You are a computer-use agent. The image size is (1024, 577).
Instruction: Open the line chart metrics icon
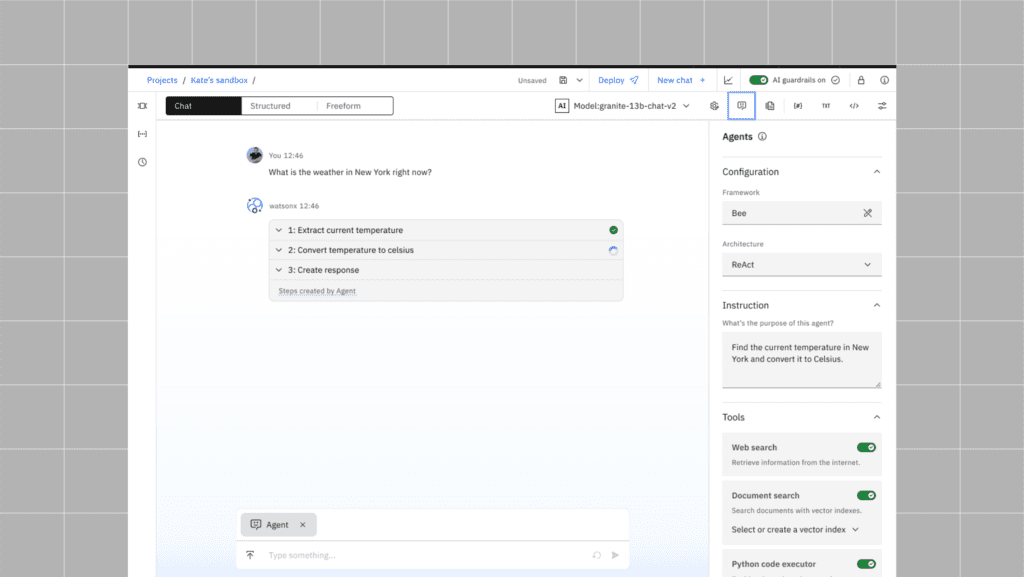[x=728, y=80]
